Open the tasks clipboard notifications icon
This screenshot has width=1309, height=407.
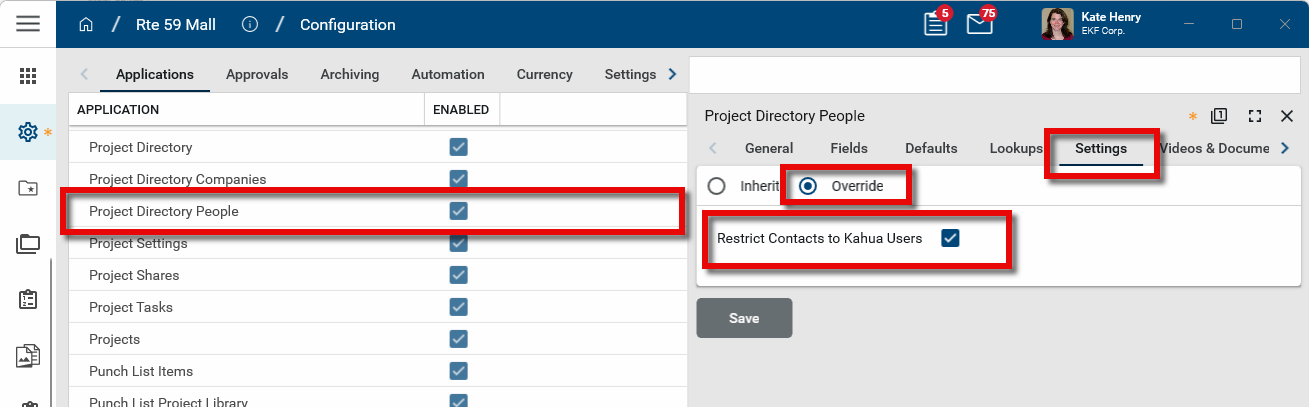(936, 24)
